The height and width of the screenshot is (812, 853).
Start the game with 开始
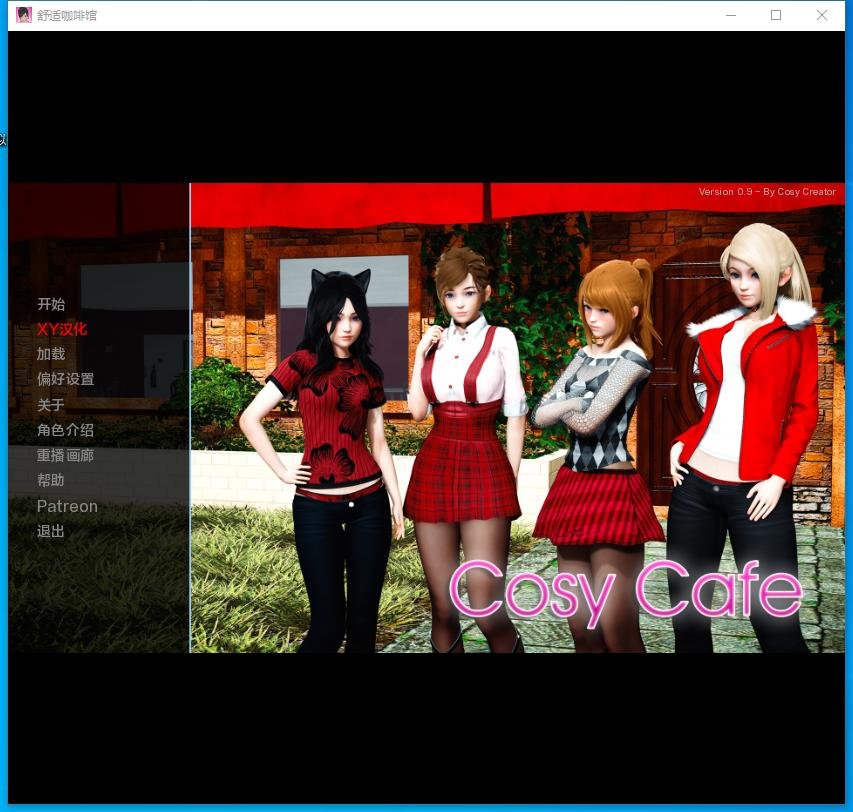pyautogui.click(x=51, y=304)
